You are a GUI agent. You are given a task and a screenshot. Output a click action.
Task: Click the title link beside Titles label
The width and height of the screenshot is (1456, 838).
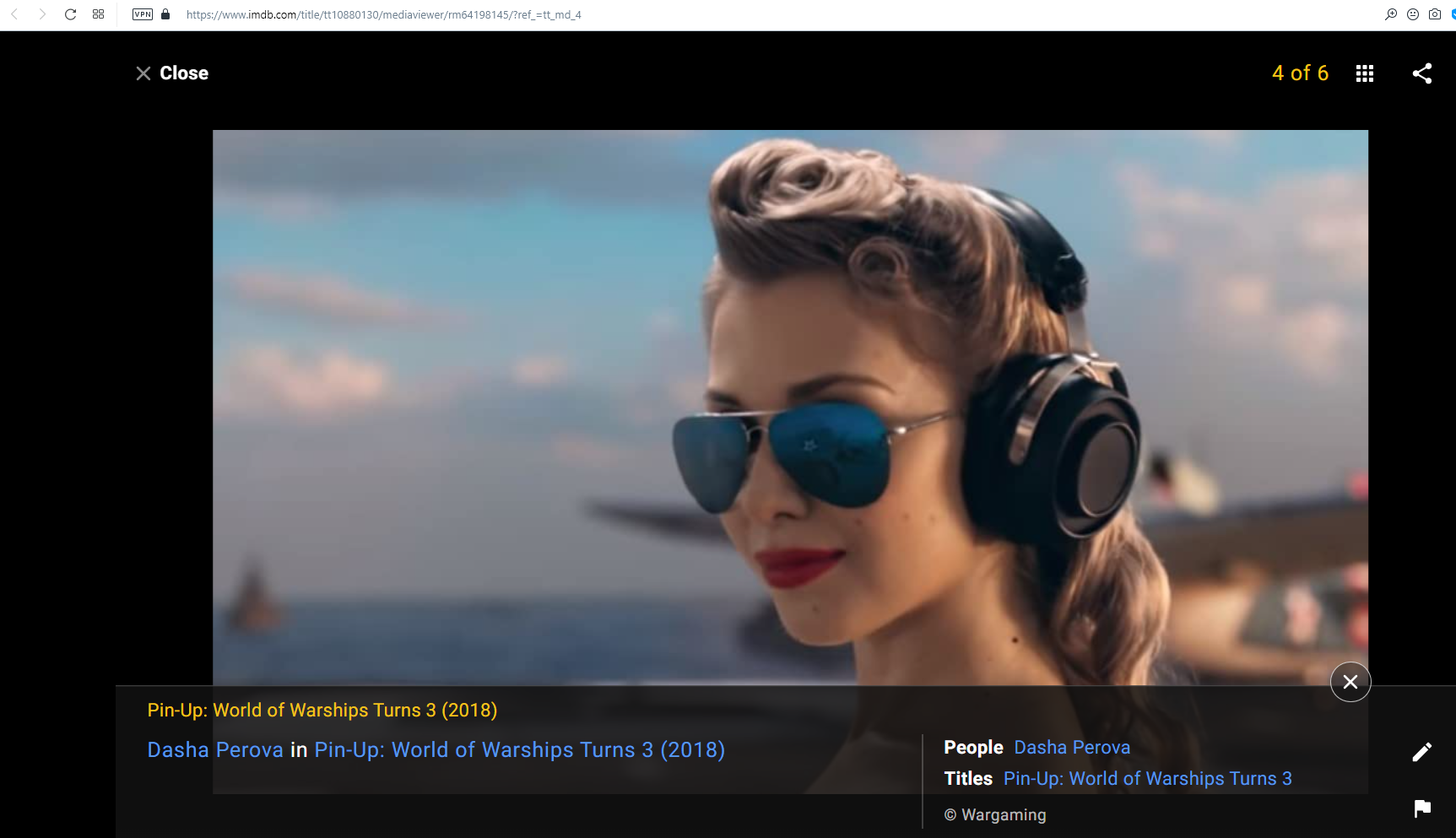tap(1147, 779)
